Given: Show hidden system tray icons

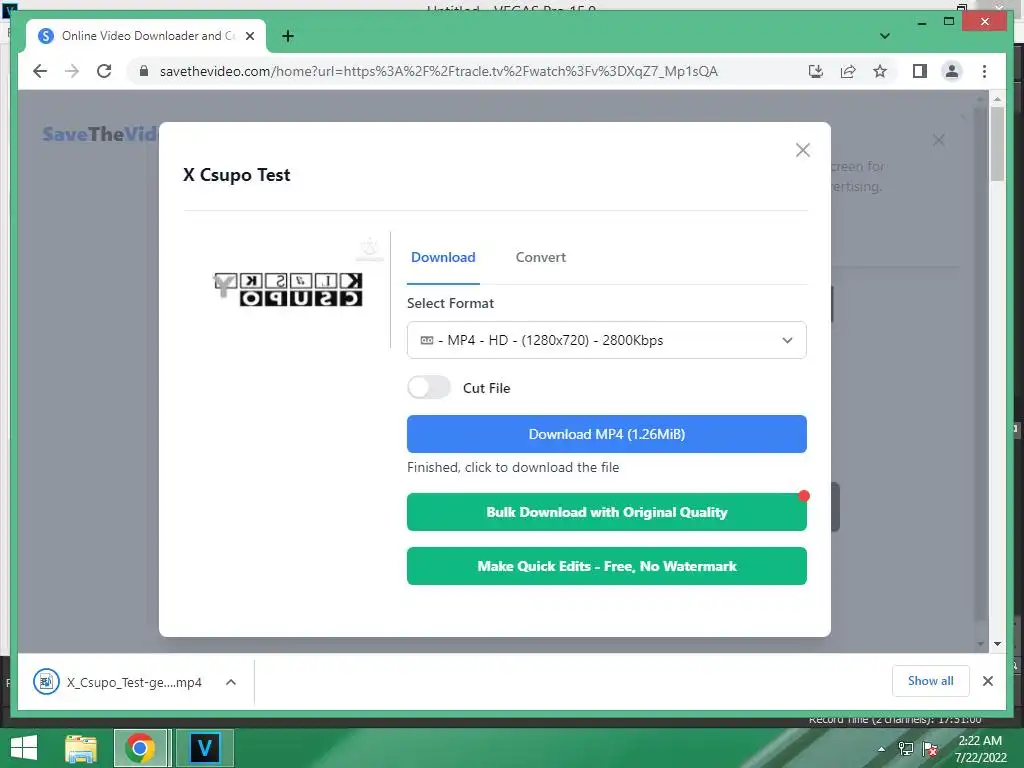Looking at the screenshot, I should 882,749.
